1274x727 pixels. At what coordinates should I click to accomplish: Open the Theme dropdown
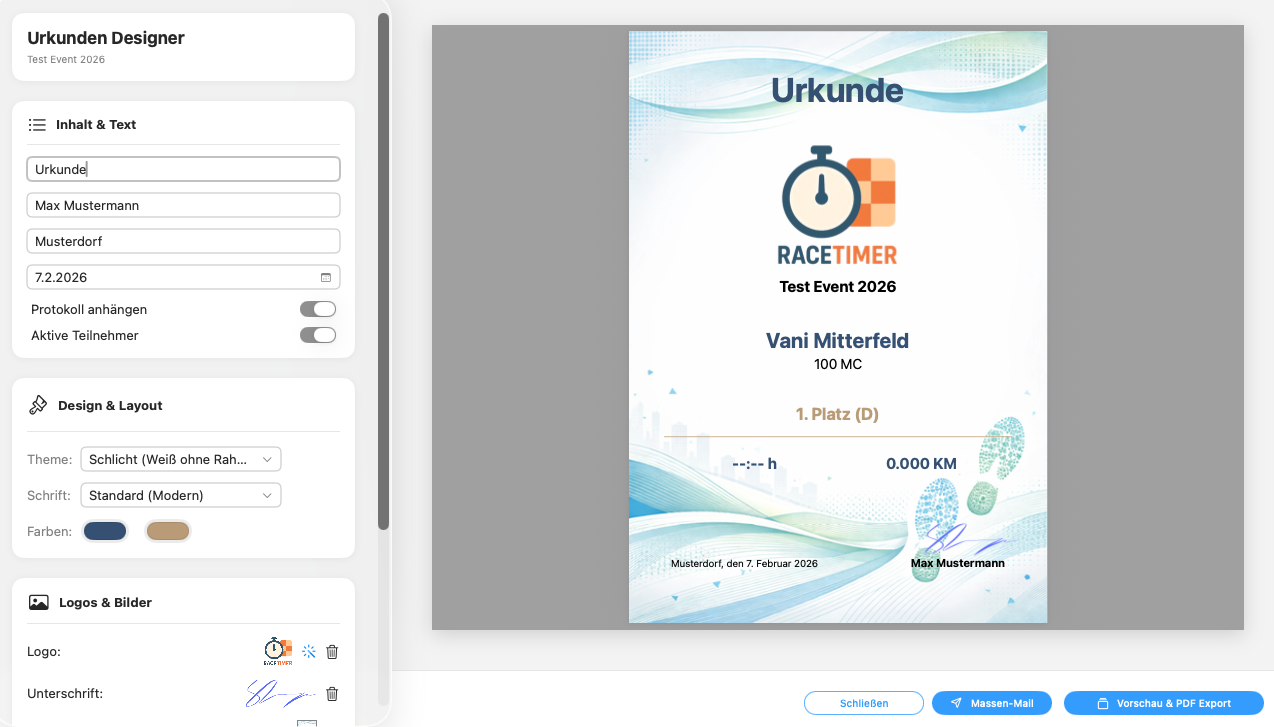181,459
